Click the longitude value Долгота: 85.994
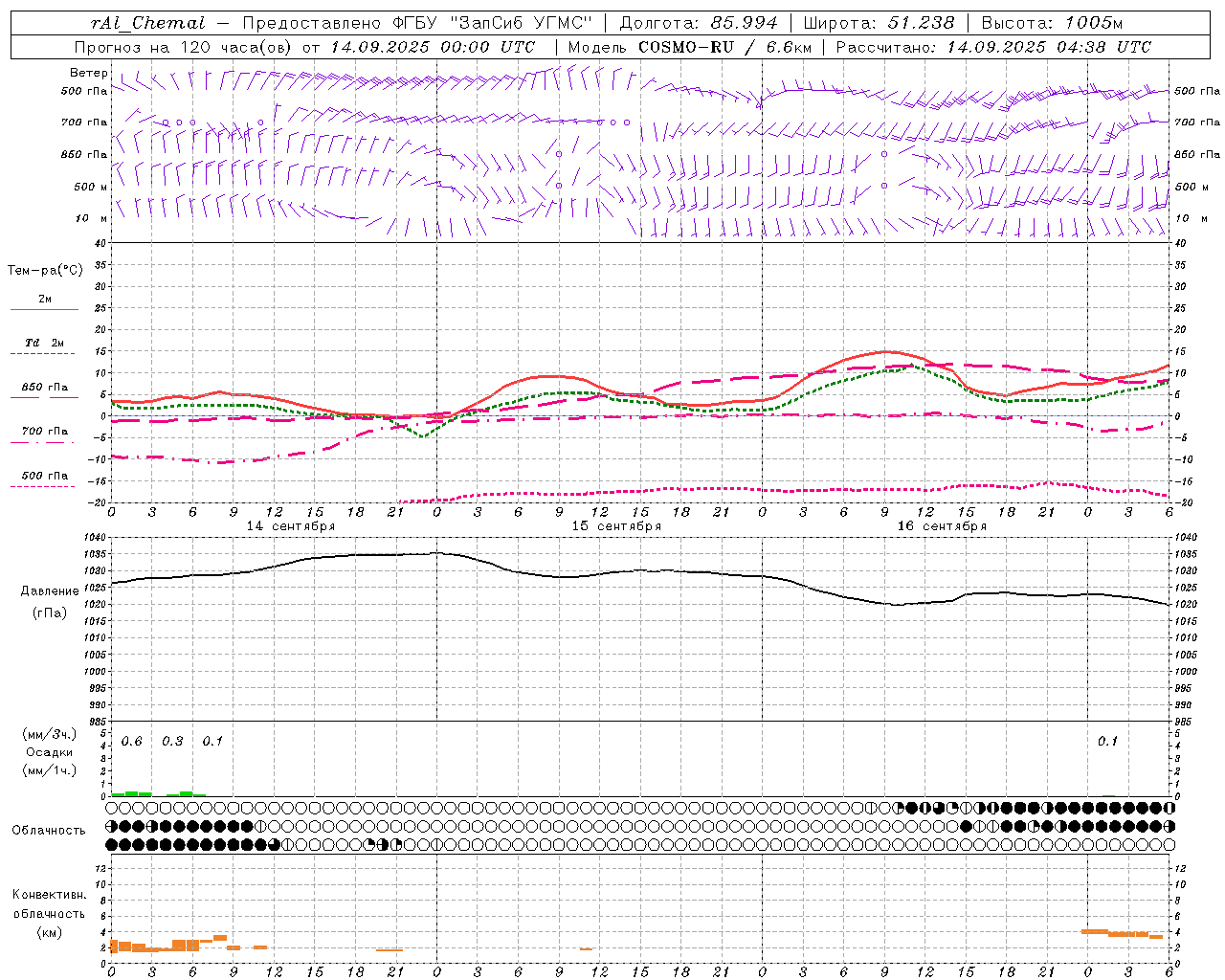Screen dimensions: 1225x980 pyautogui.click(x=699, y=23)
